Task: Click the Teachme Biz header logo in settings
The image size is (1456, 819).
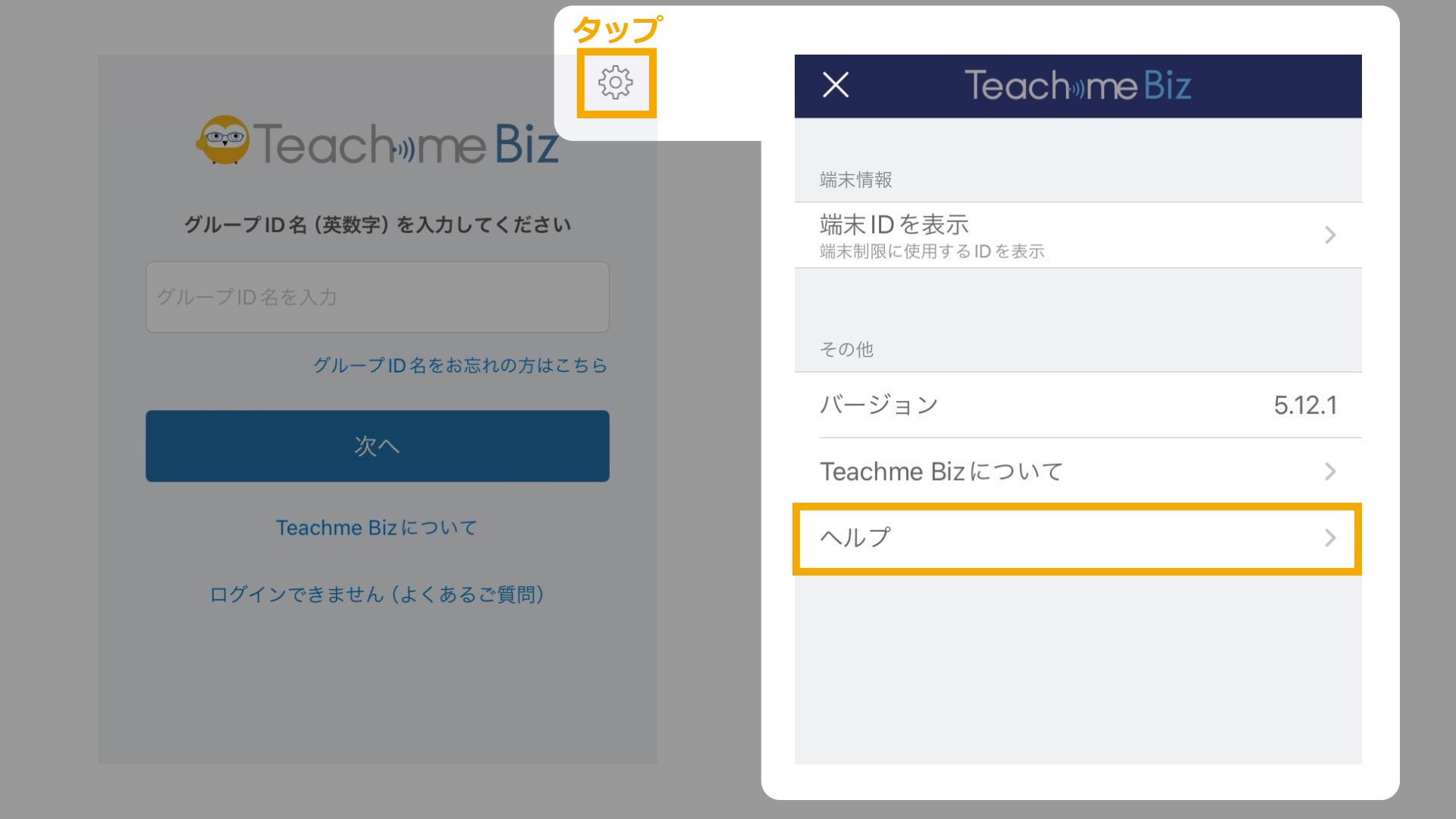Action: (x=1077, y=84)
